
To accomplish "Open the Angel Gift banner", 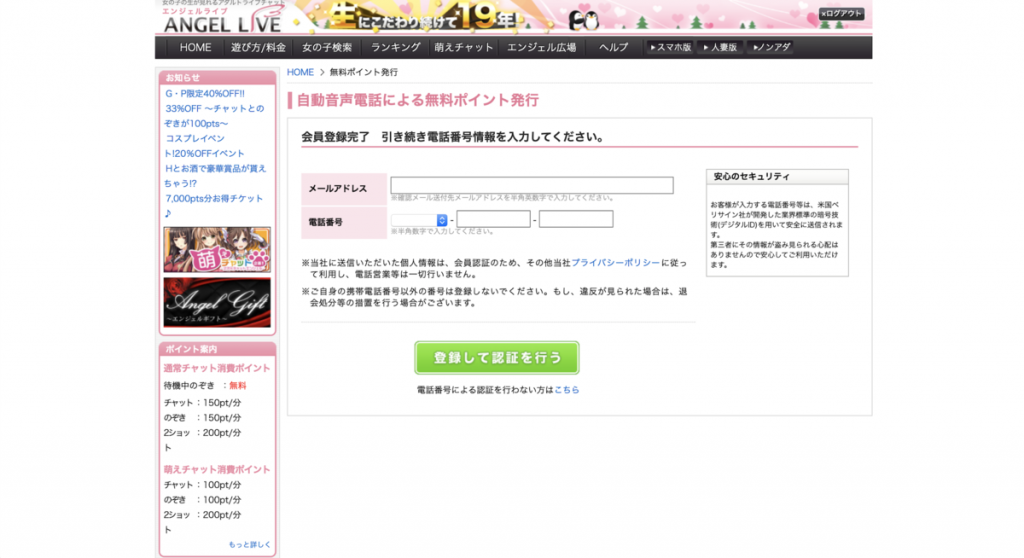I will point(217,302).
